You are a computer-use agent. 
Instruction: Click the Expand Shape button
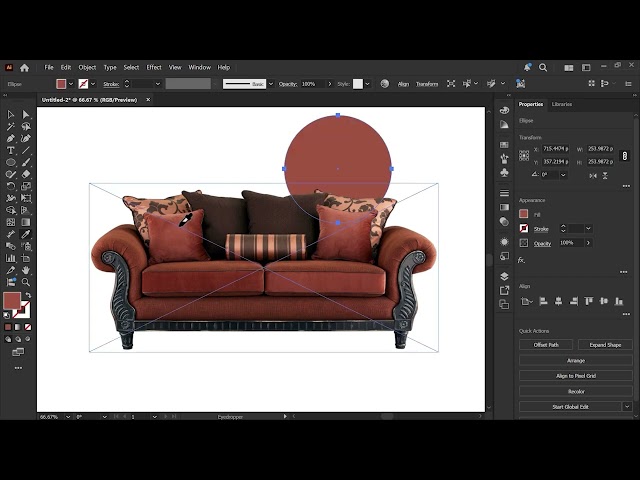pyautogui.click(x=605, y=345)
